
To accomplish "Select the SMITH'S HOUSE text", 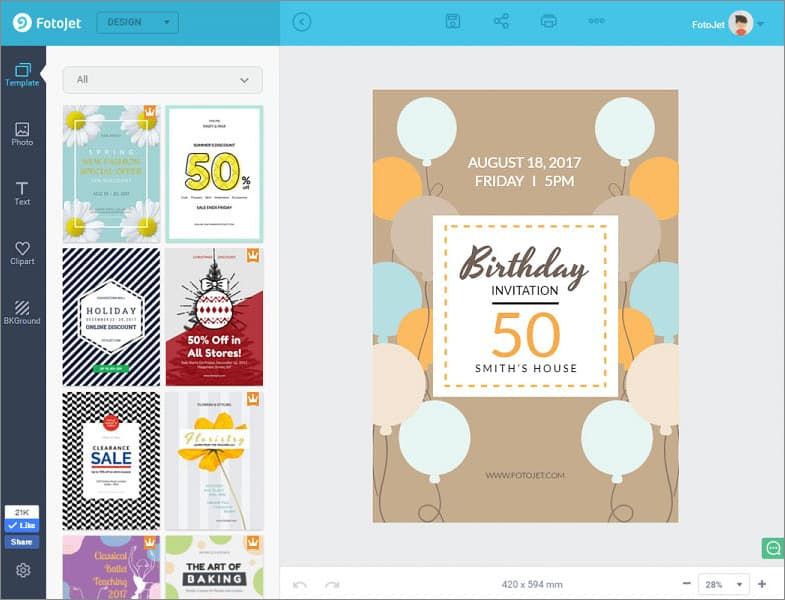I will pyautogui.click(x=526, y=369).
